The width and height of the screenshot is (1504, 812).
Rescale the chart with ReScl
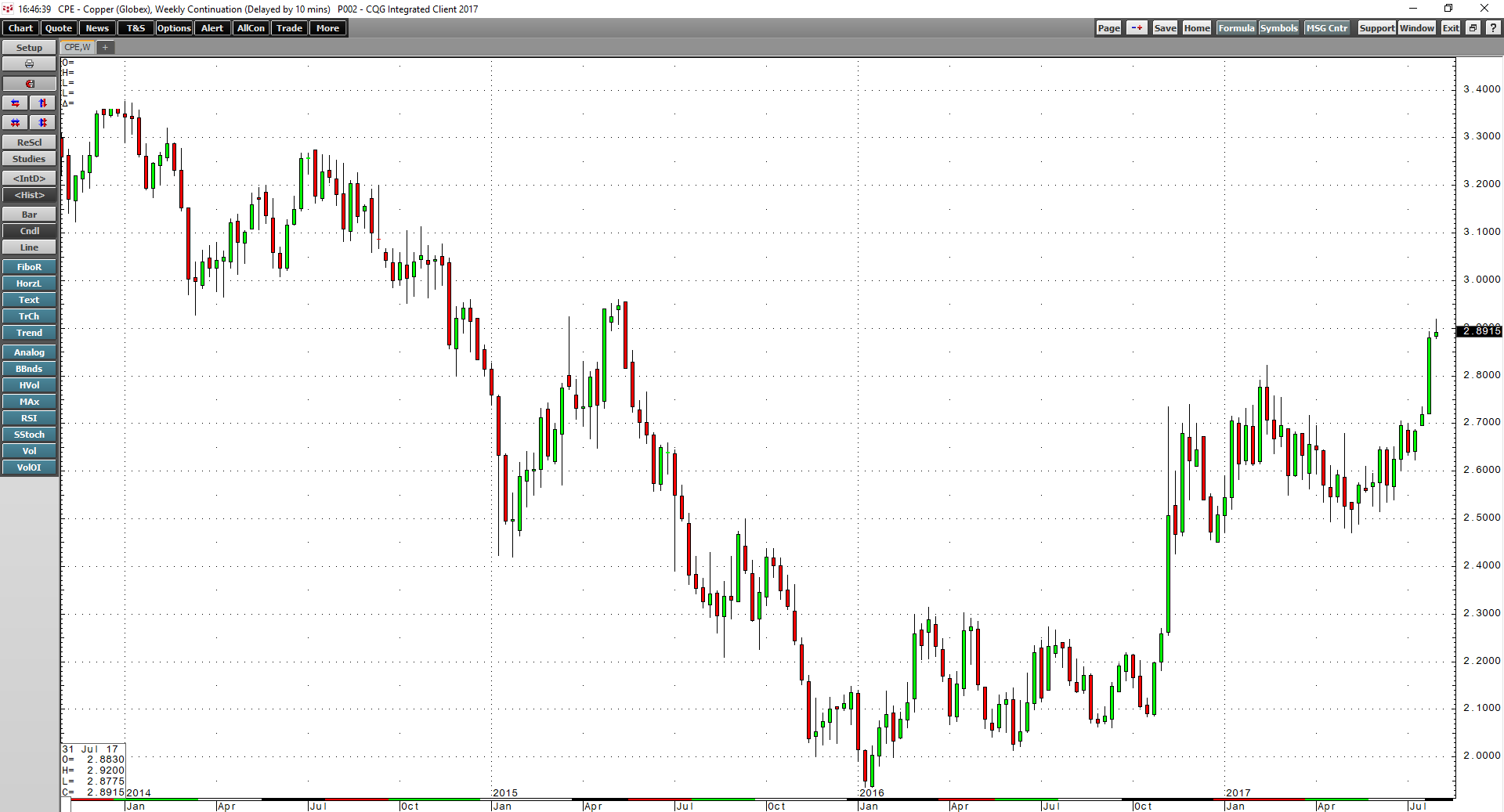point(29,142)
